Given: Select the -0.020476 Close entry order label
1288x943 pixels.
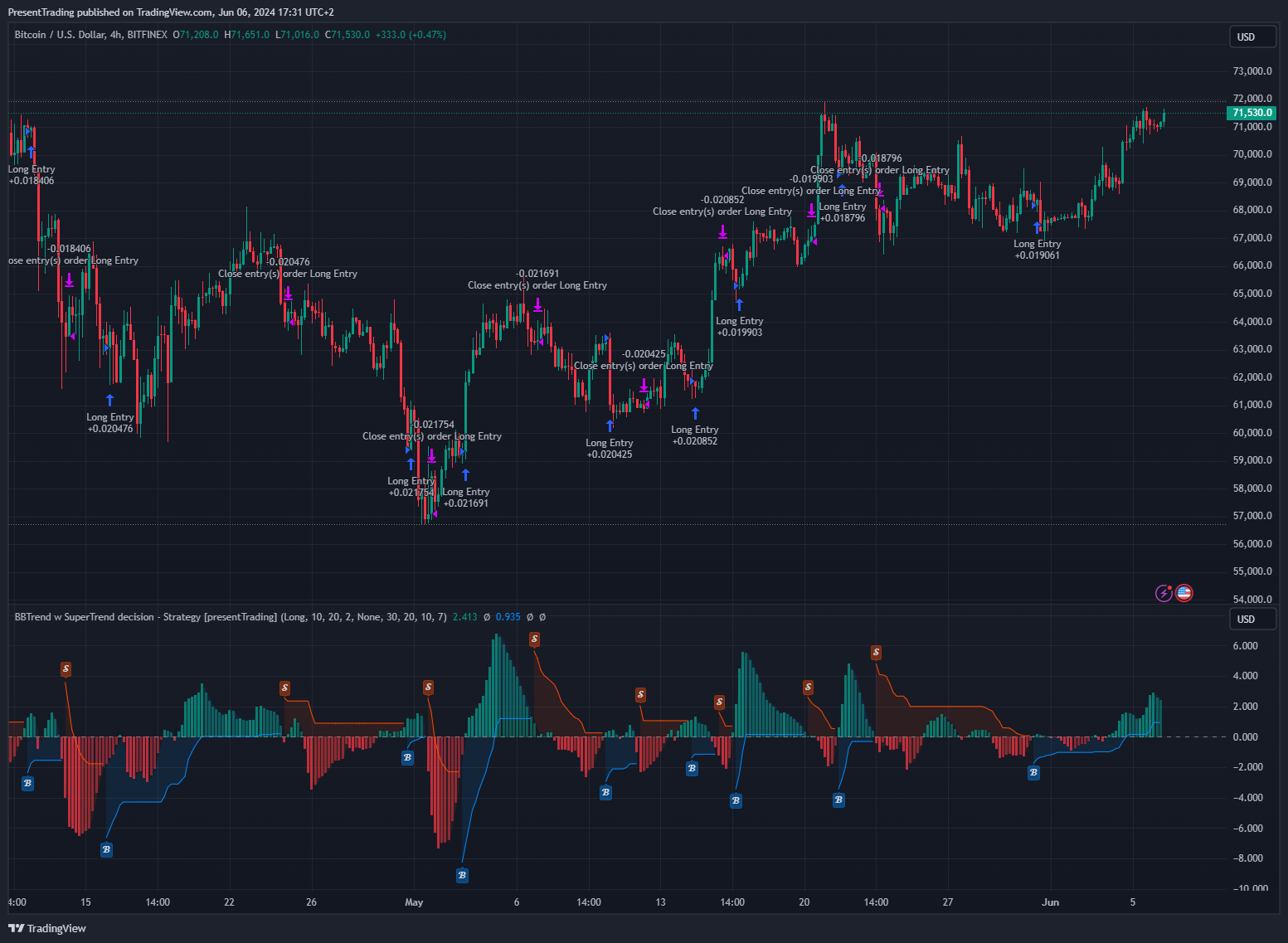Looking at the screenshot, I should (288, 268).
